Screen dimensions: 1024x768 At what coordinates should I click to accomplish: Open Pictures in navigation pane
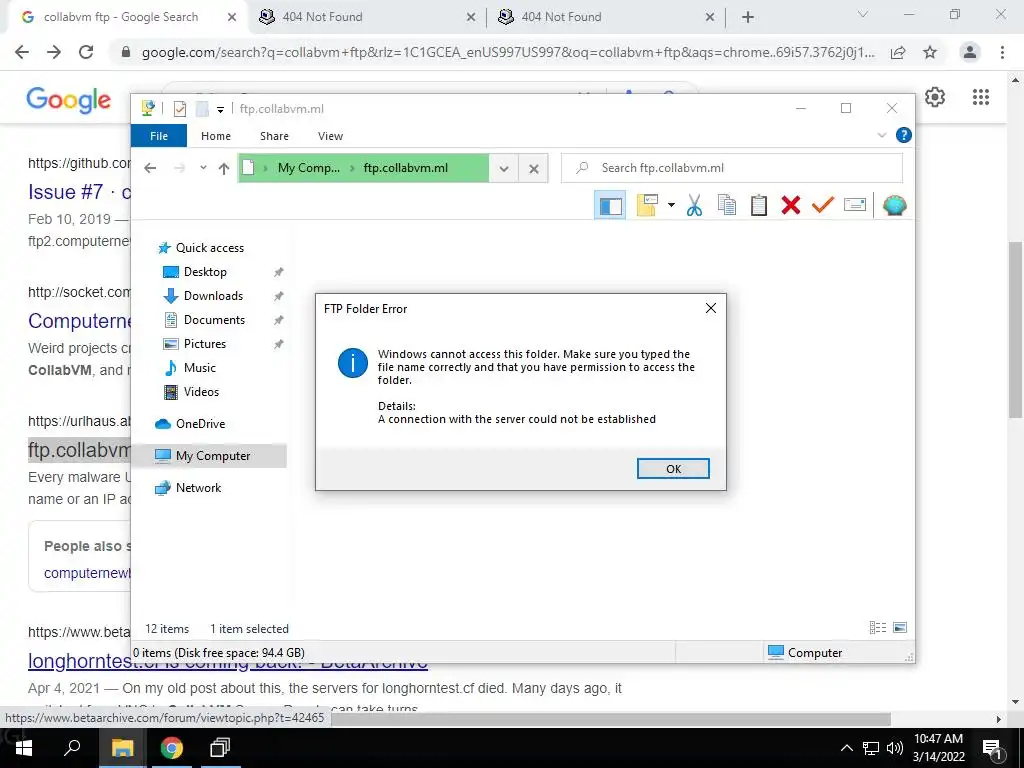click(x=204, y=344)
